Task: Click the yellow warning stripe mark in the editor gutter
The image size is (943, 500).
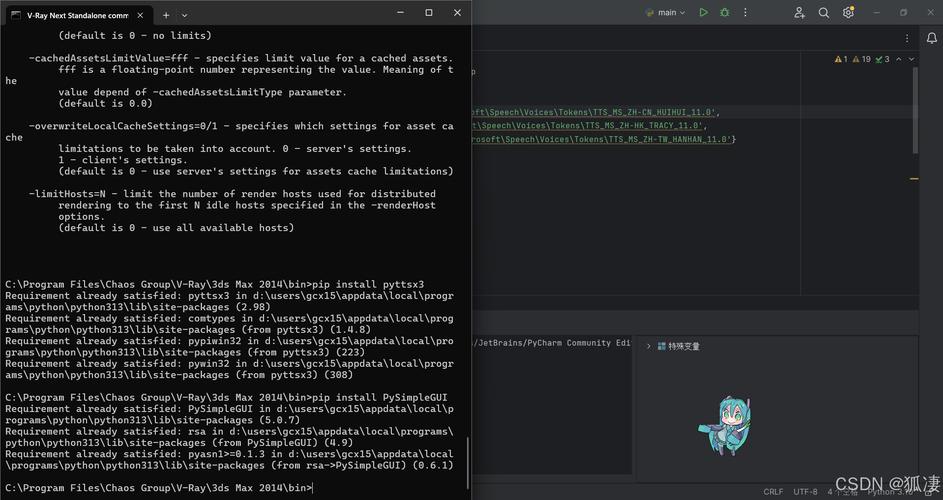Action: (914, 179)
